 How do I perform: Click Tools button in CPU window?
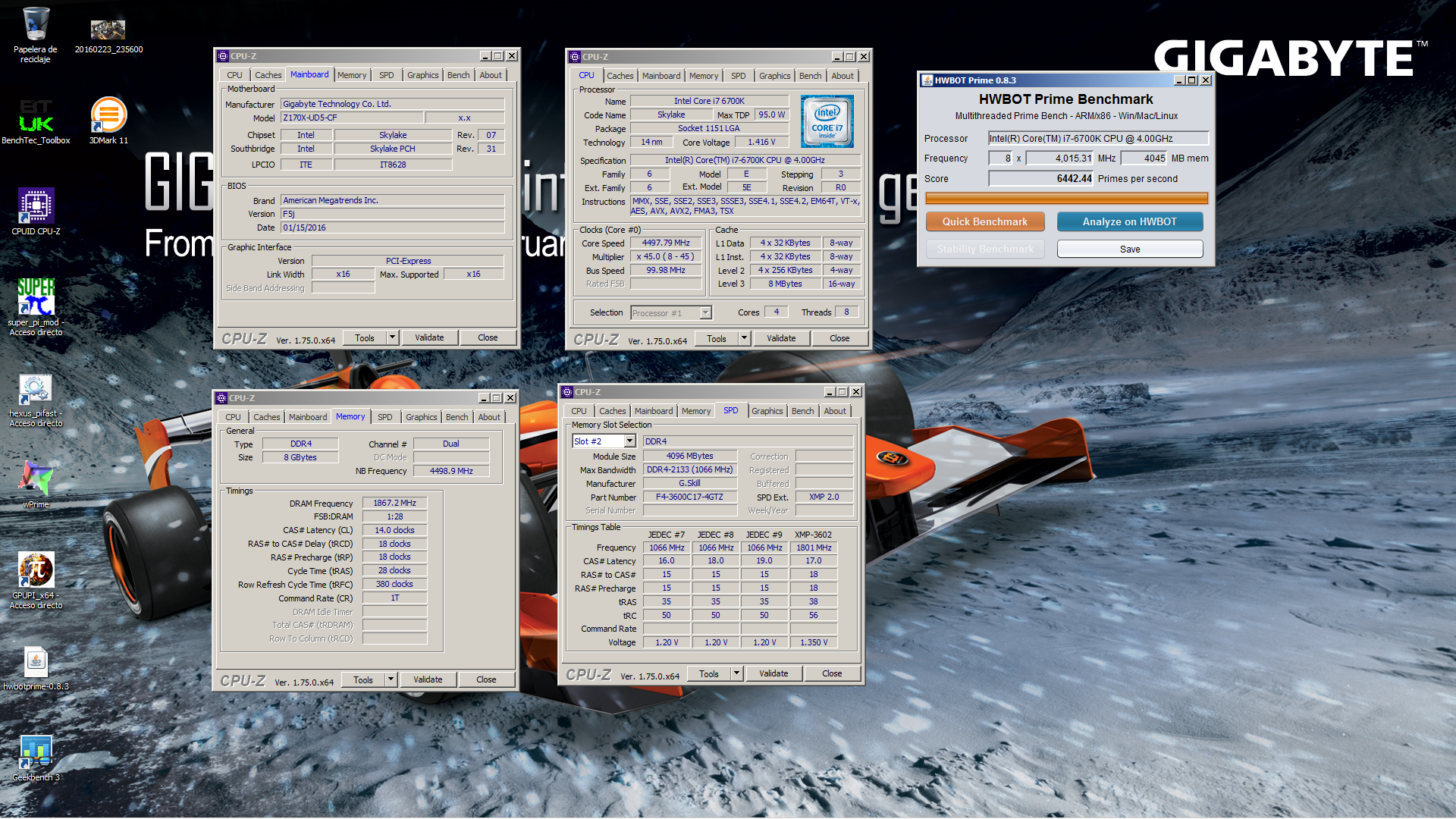tap(717, 338)
